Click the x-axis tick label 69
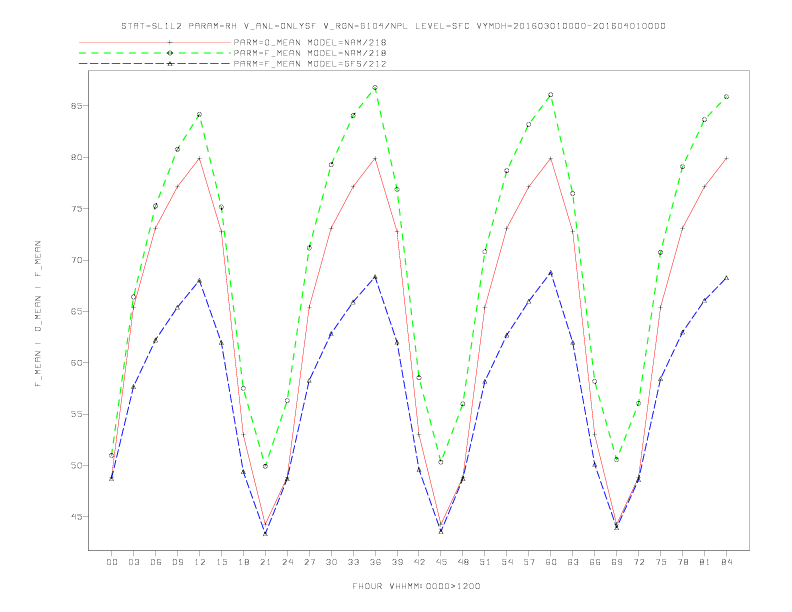 pos(617,562)
